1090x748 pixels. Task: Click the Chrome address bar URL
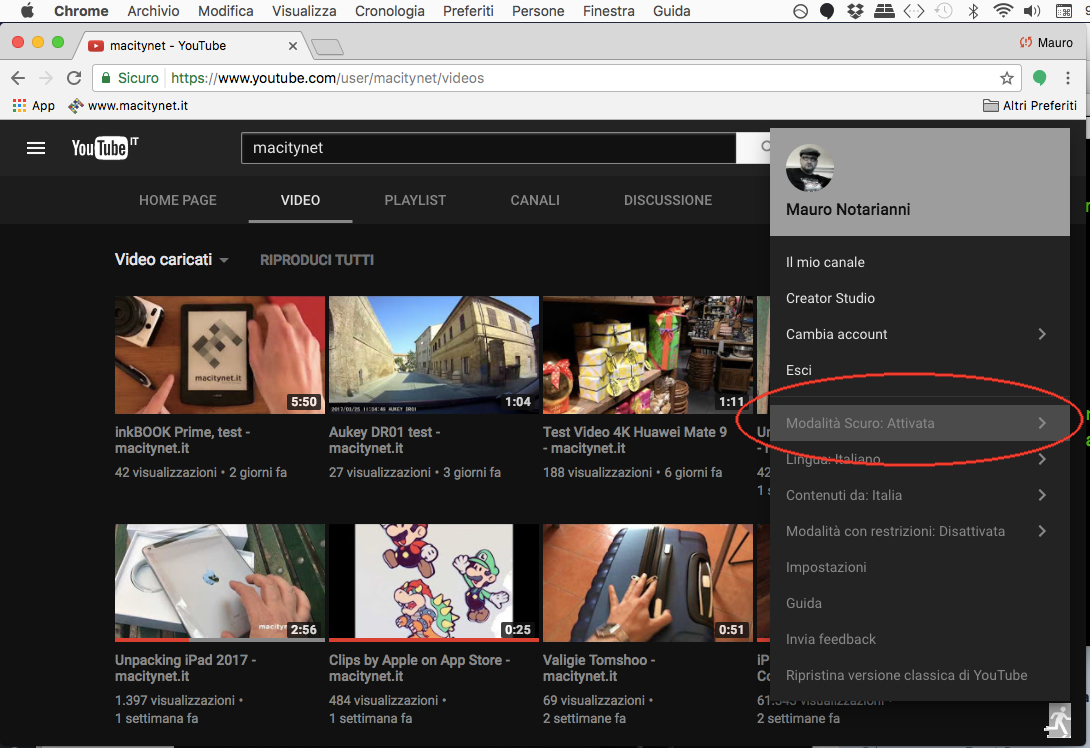coord(327,78)
